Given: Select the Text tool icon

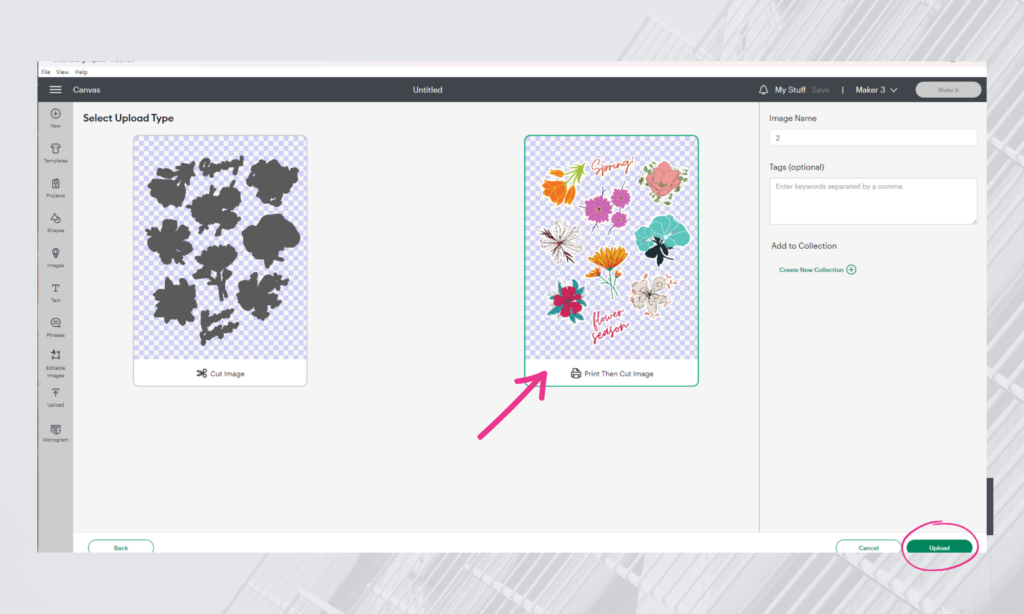Looking at the screenshot, I should [x=56, y=288].
